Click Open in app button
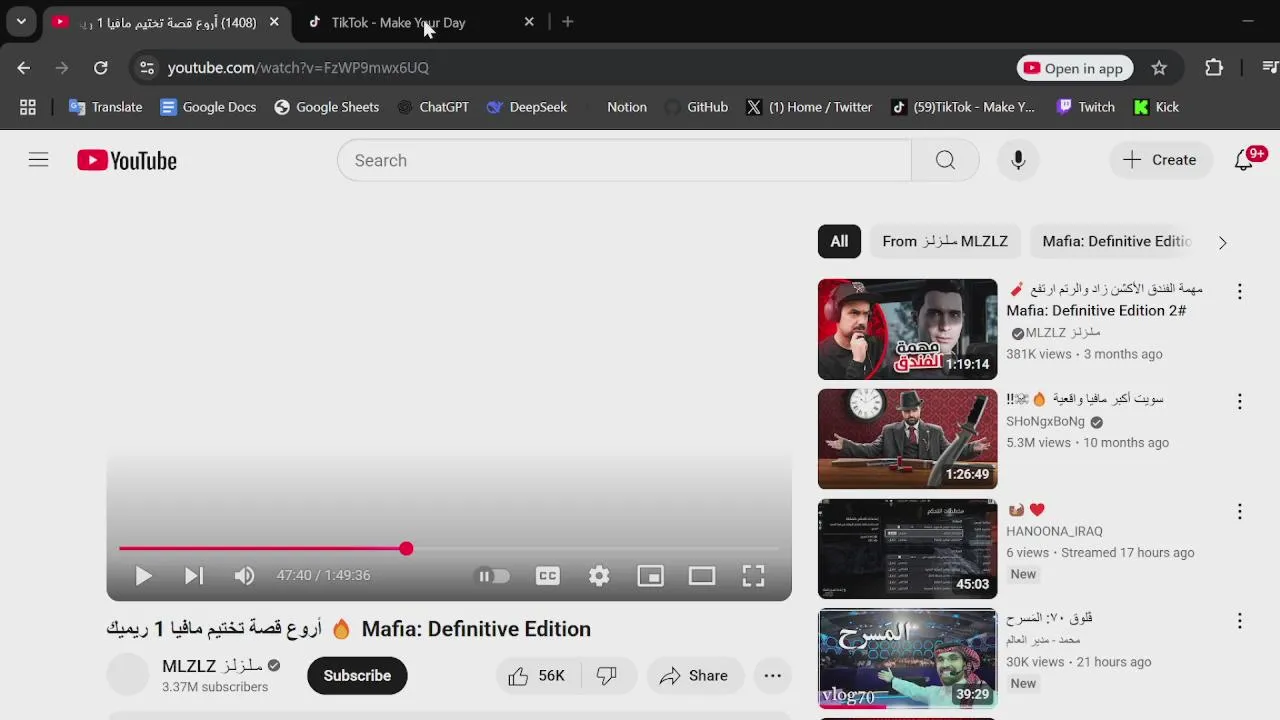 pos(1075,68)
